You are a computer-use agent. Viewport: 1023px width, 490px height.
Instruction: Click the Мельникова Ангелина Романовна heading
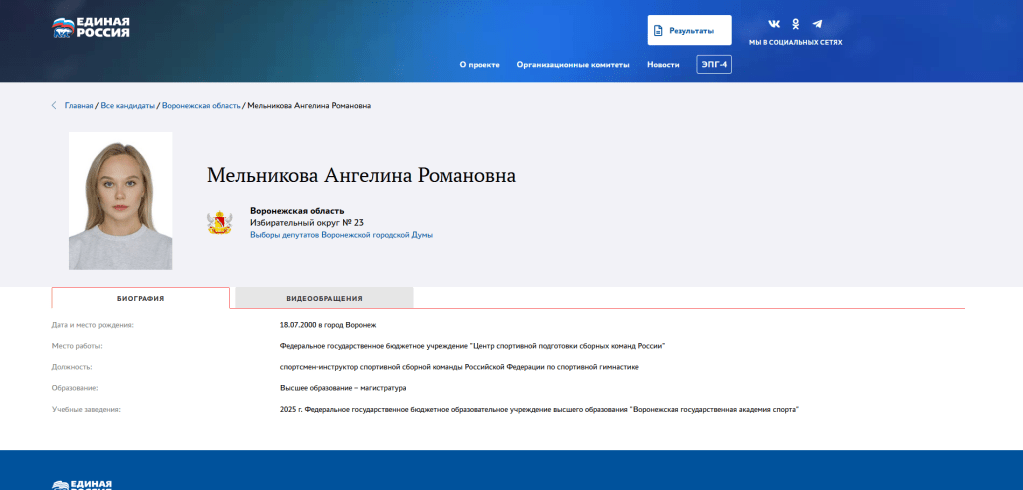point(361,175)
